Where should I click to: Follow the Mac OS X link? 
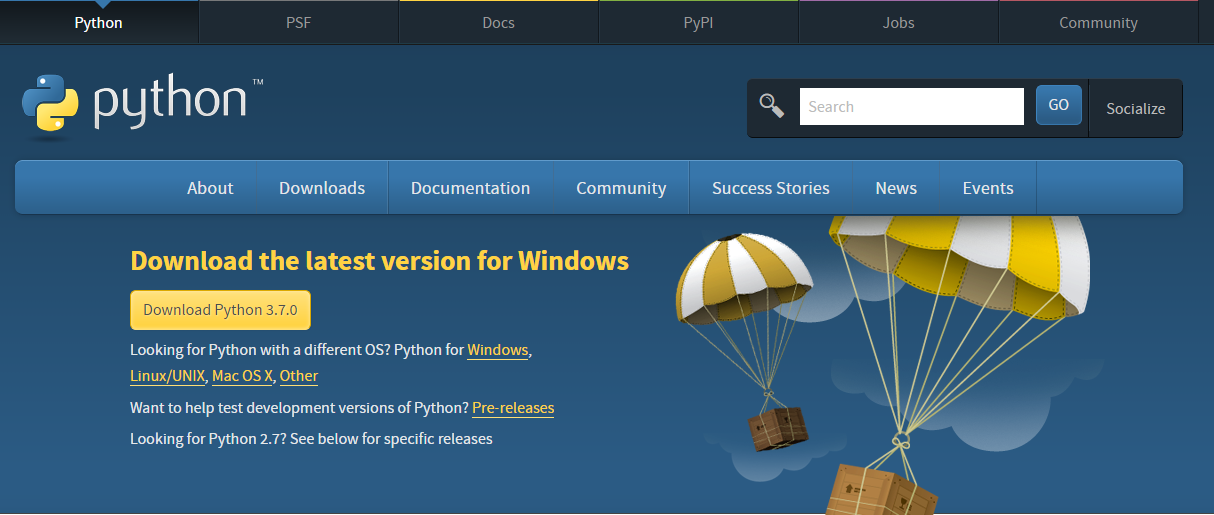[x=242, y=376]
